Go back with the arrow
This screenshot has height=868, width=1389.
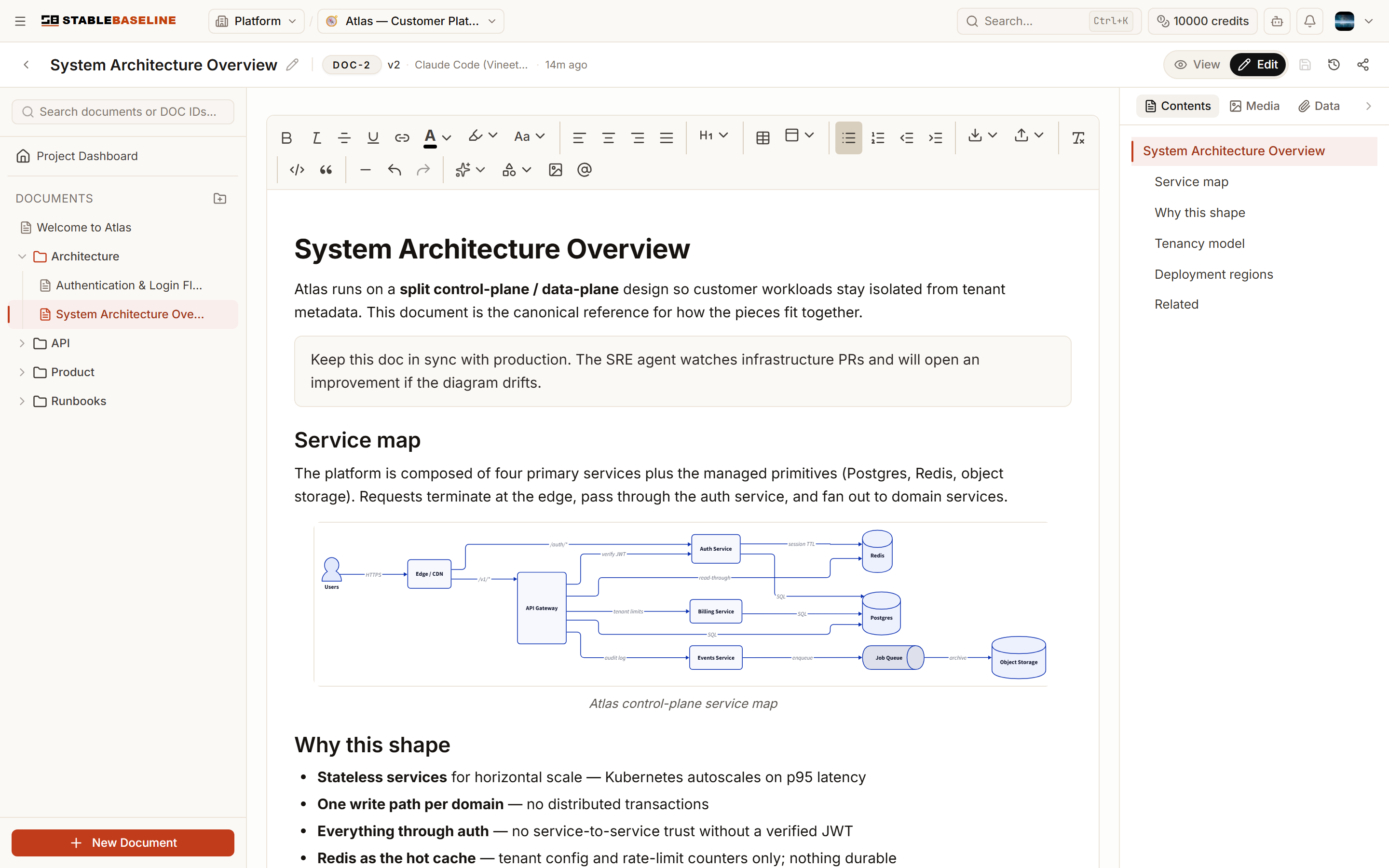26,65
